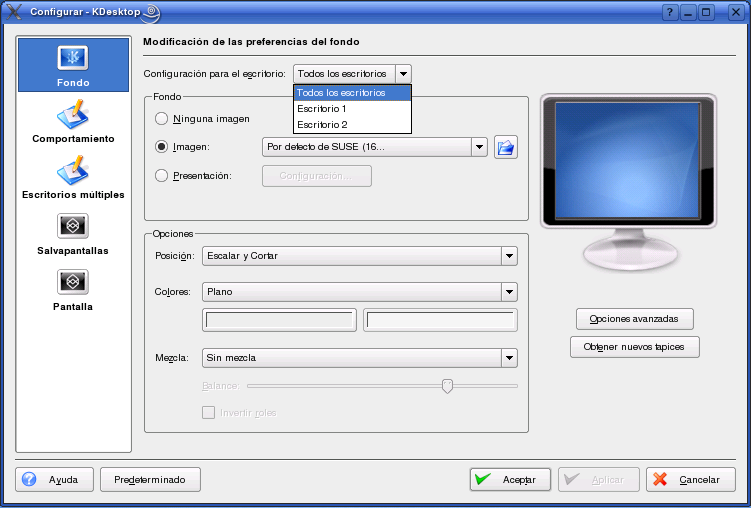Open the Fondo settings section
751x508 pixels.
tap(73, 65)
